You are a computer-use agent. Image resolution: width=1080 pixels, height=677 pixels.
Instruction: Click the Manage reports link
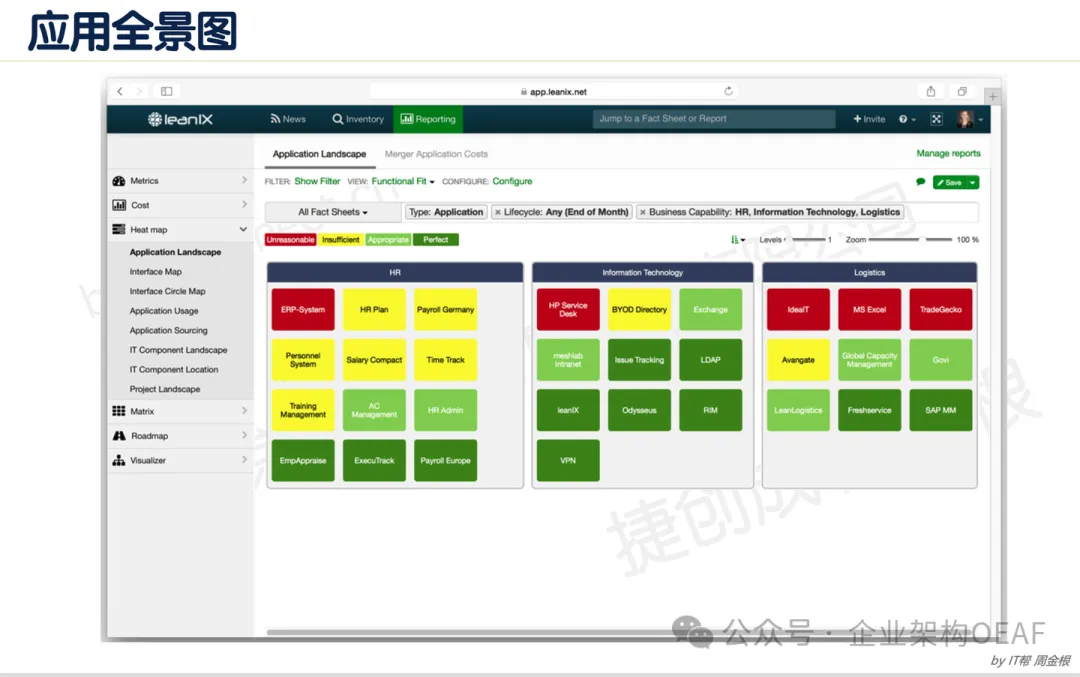click(948, 154)
